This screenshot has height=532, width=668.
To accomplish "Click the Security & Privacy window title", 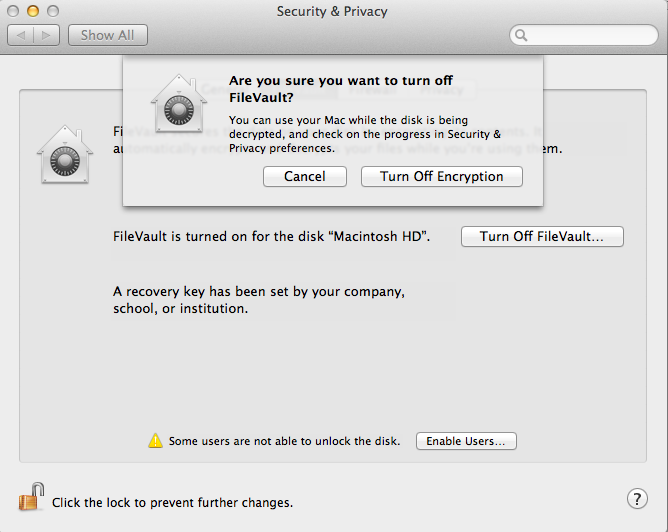I will (332, 12).
